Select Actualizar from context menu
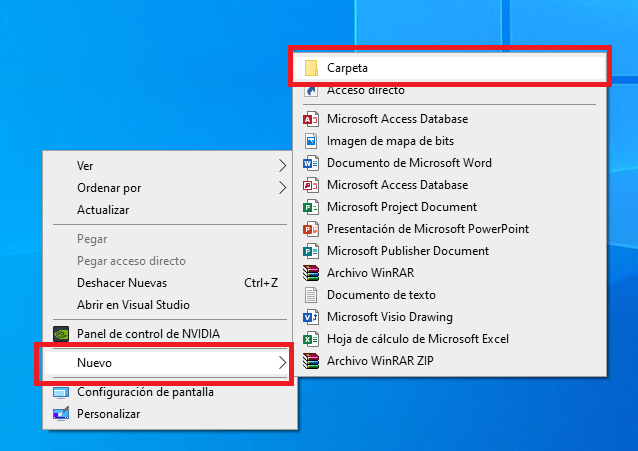 point(103,210)
